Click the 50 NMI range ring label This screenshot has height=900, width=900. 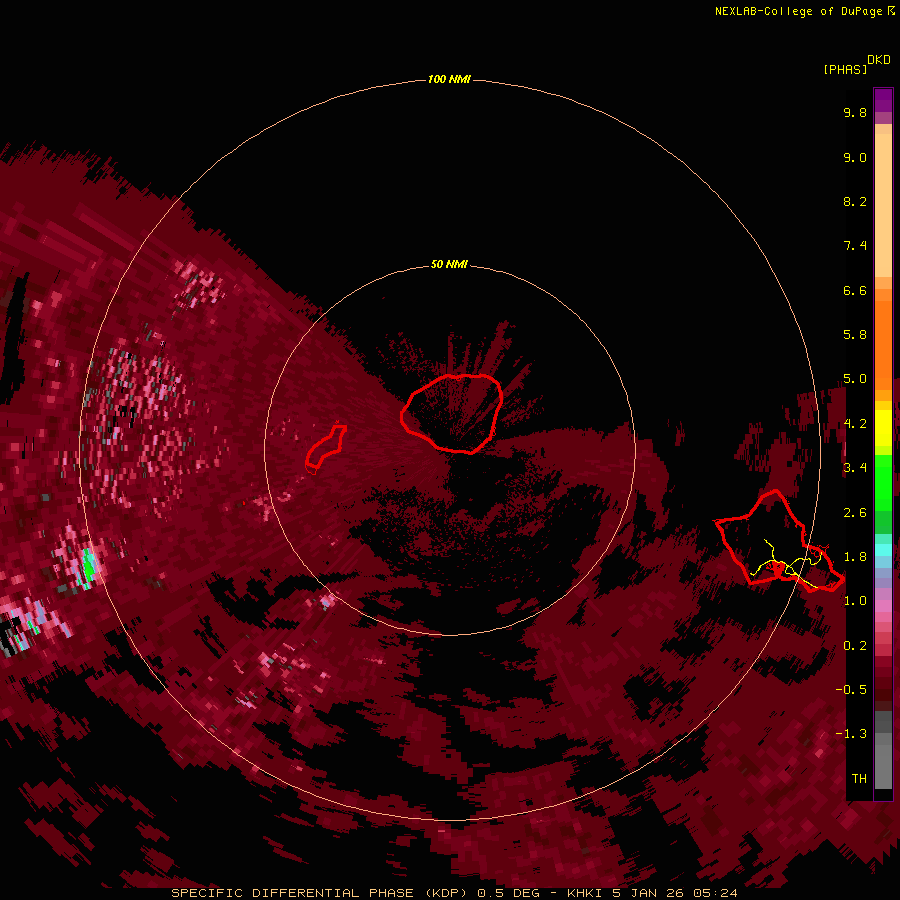point(449,265)
